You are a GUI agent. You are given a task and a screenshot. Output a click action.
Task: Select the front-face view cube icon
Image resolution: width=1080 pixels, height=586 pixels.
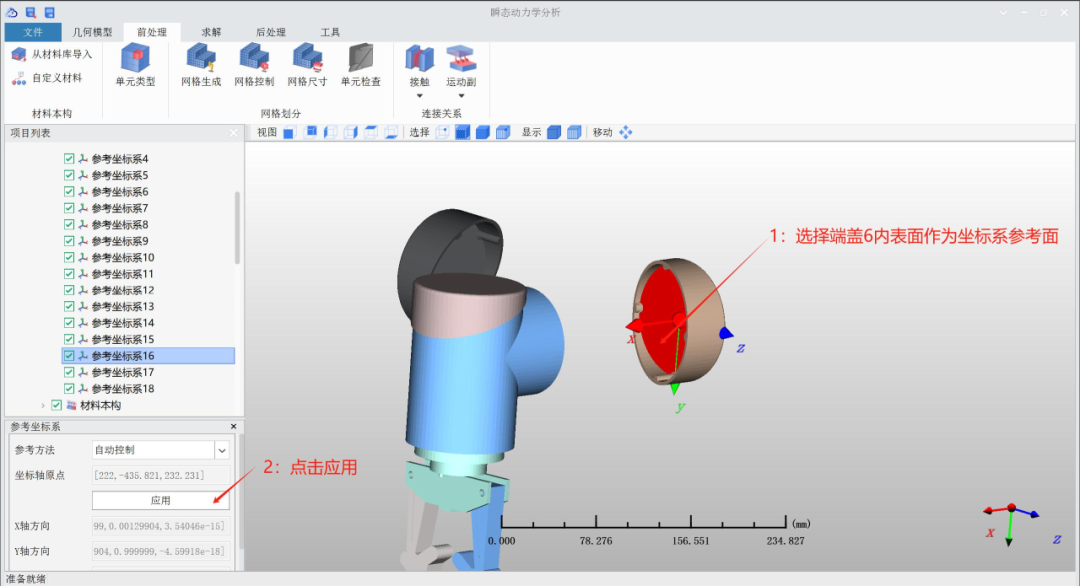[x=289, y=132]
